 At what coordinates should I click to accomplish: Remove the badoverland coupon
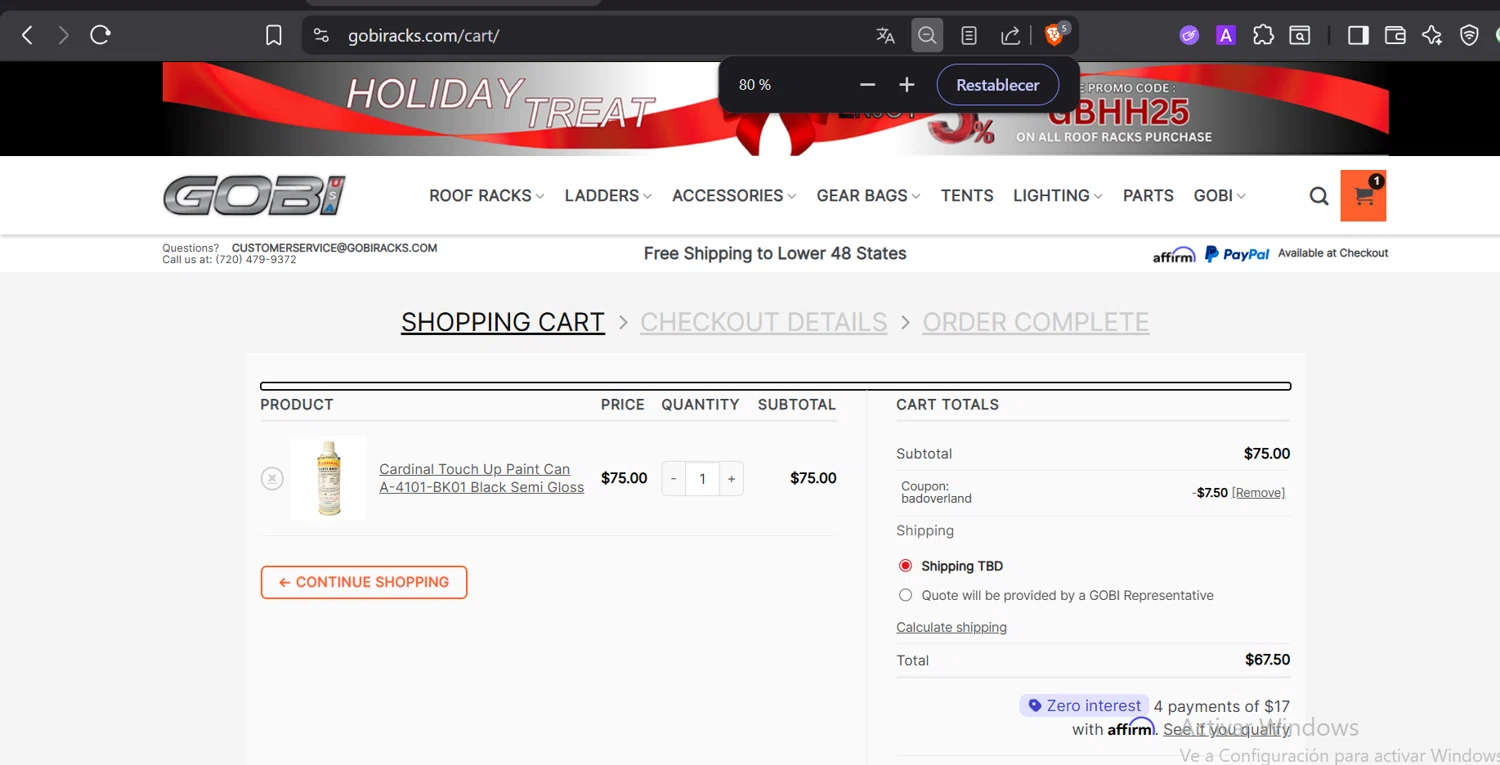[x=1258, y=493]
